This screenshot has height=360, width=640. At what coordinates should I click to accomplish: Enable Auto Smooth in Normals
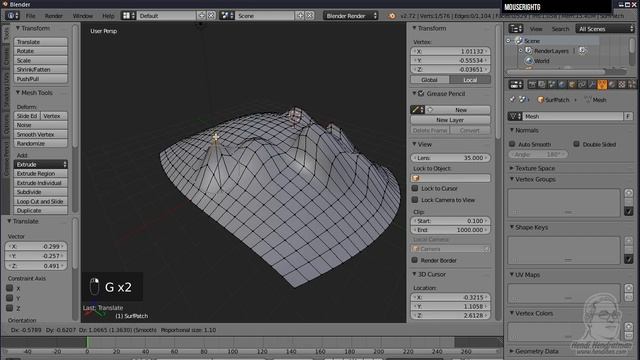coord(512,144)
